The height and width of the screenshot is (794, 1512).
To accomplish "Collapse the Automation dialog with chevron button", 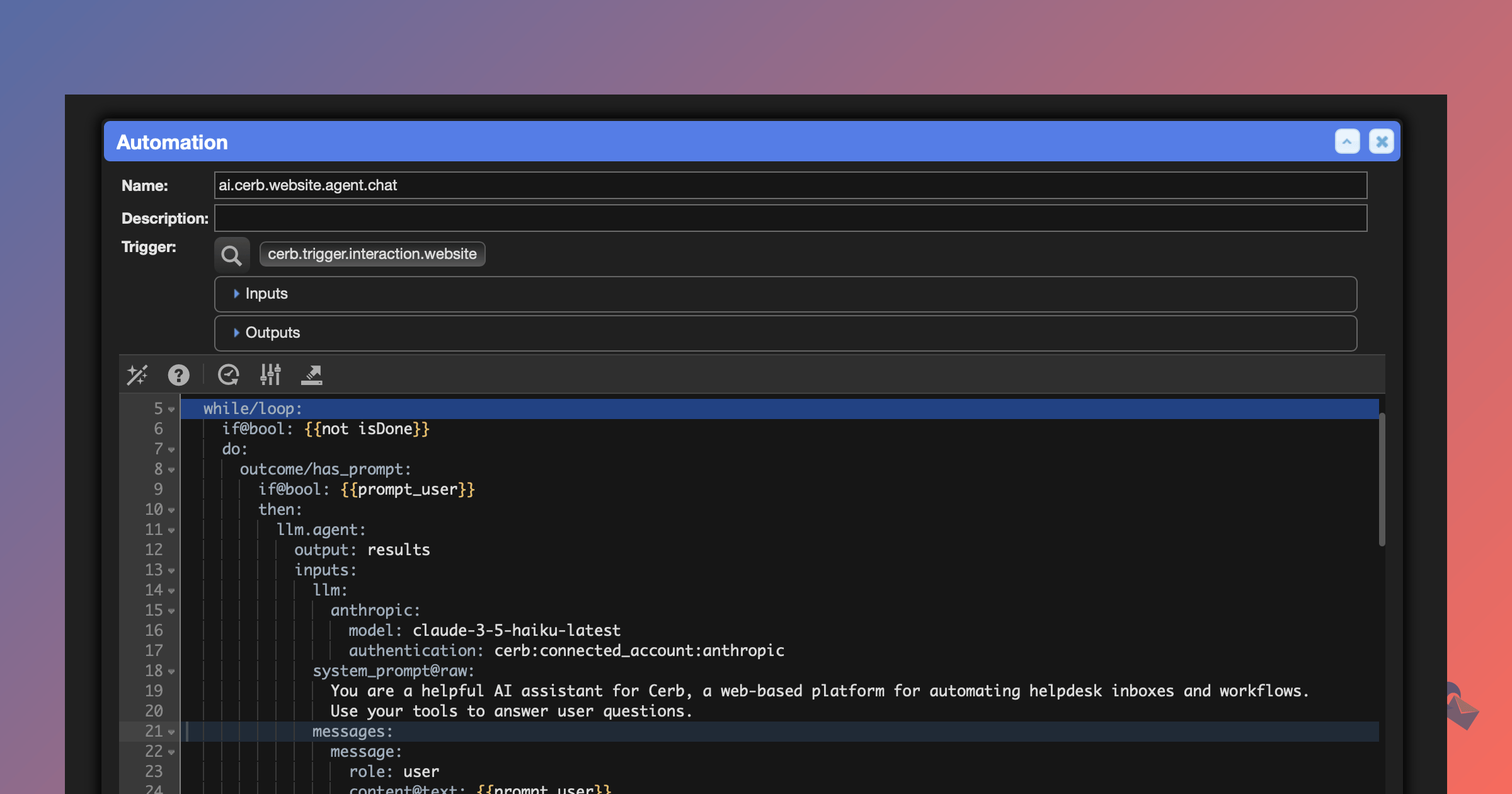I will 1347,142.
